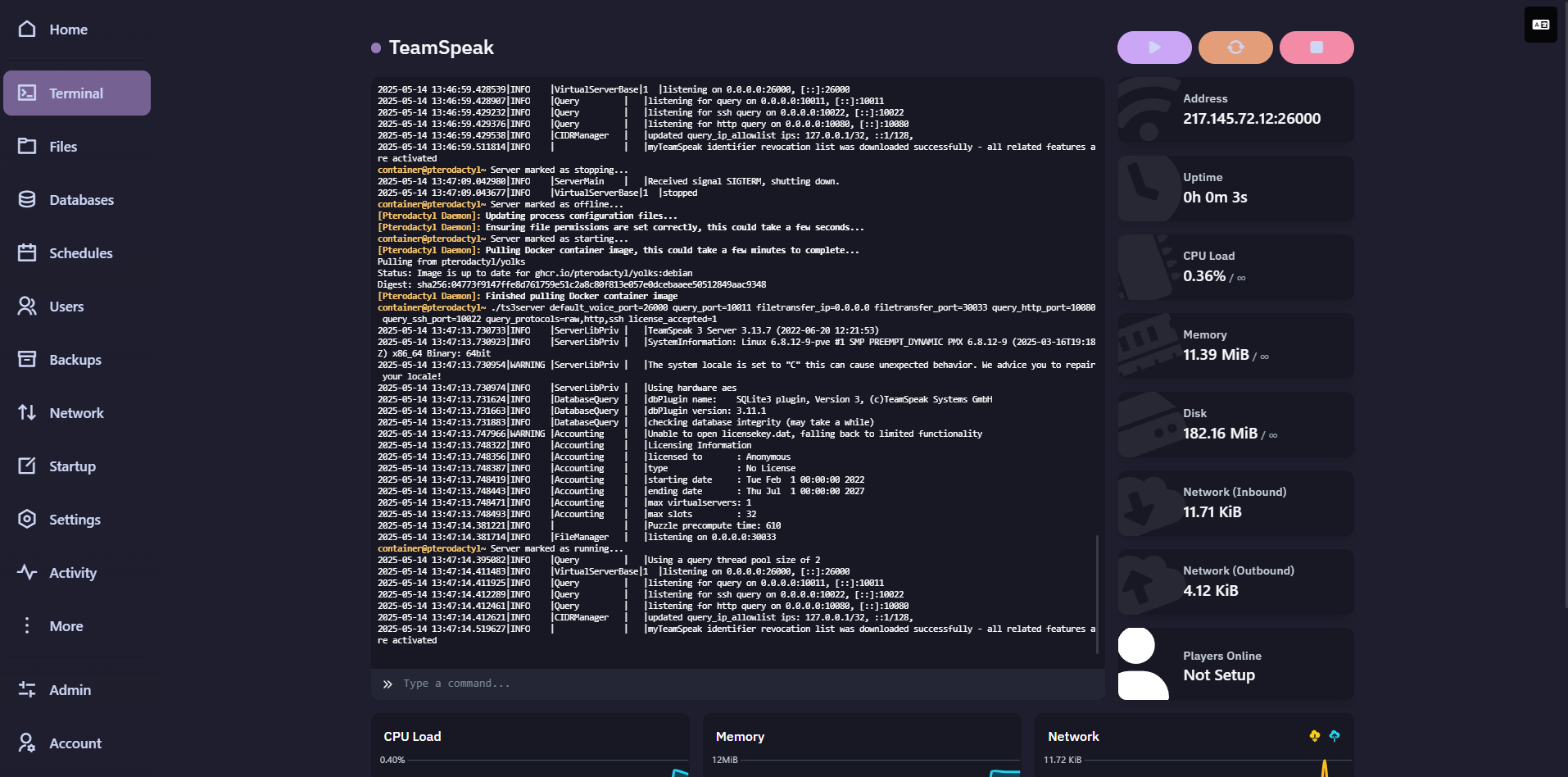Click the Activity pulse icon
The width and height of the screenshot is (1568, 777).
click(27, 573)
